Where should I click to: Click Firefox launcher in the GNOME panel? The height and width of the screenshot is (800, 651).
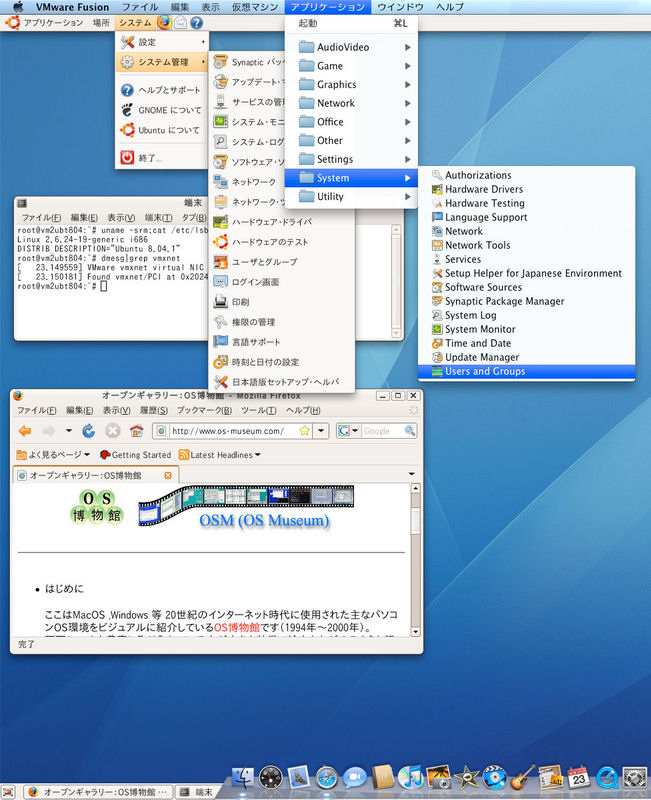(164, 22)
